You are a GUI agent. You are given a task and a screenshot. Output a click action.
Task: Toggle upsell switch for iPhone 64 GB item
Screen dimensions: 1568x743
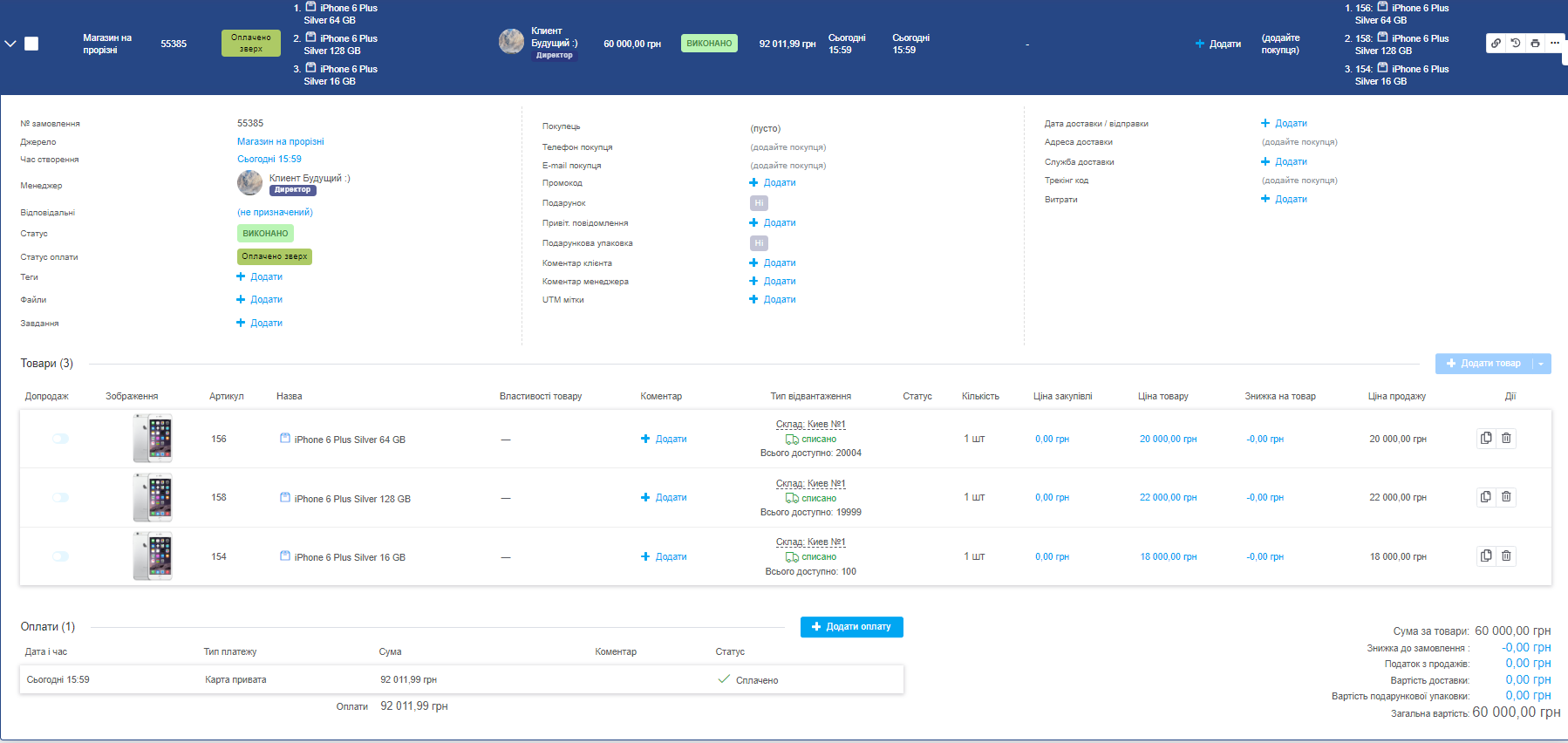(x=60, y=439)
